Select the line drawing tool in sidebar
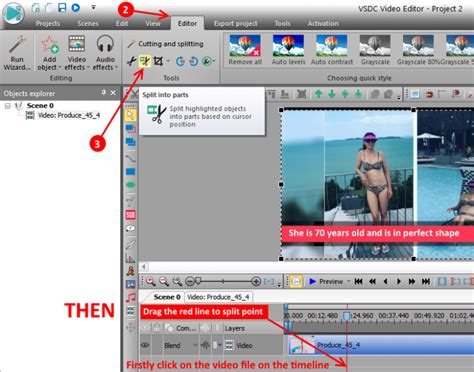 (130, 158)
